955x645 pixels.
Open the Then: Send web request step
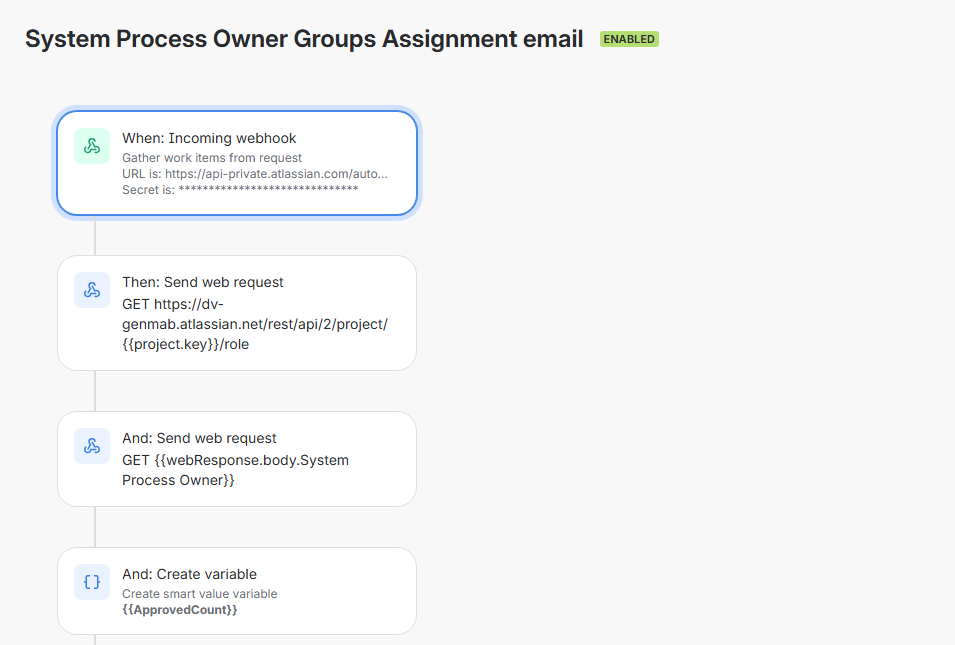[x=237, y=313]
